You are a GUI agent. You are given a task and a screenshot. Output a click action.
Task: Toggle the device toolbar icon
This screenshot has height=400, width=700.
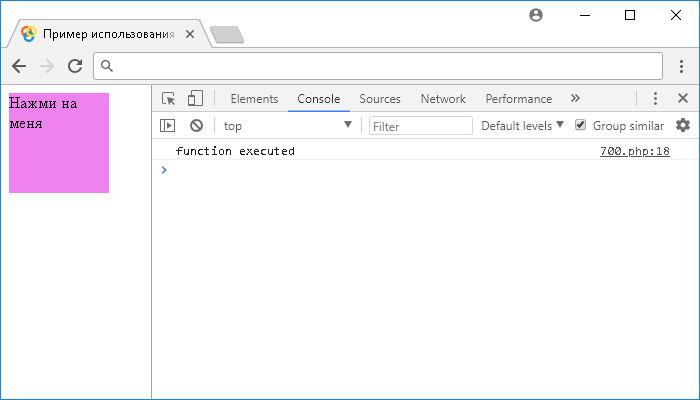click(195, 99)
